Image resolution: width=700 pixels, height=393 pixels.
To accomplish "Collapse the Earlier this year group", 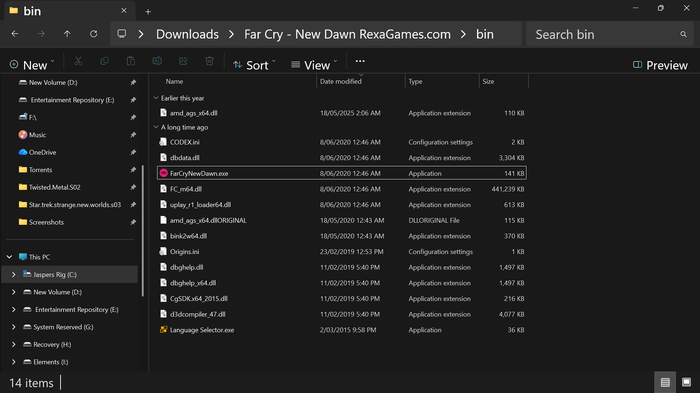I will 156,98.
